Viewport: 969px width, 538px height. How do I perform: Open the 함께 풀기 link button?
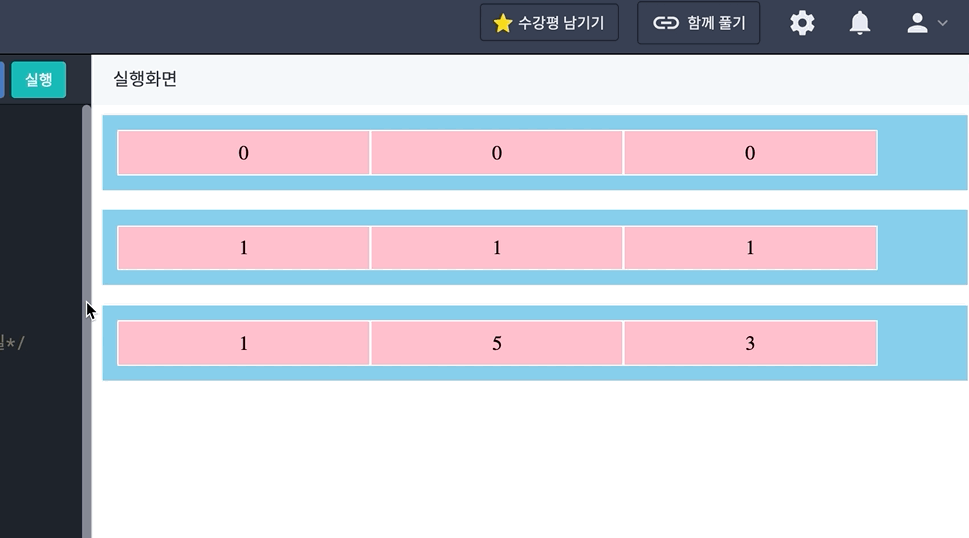pyautogui.click(x=698, y=23)
